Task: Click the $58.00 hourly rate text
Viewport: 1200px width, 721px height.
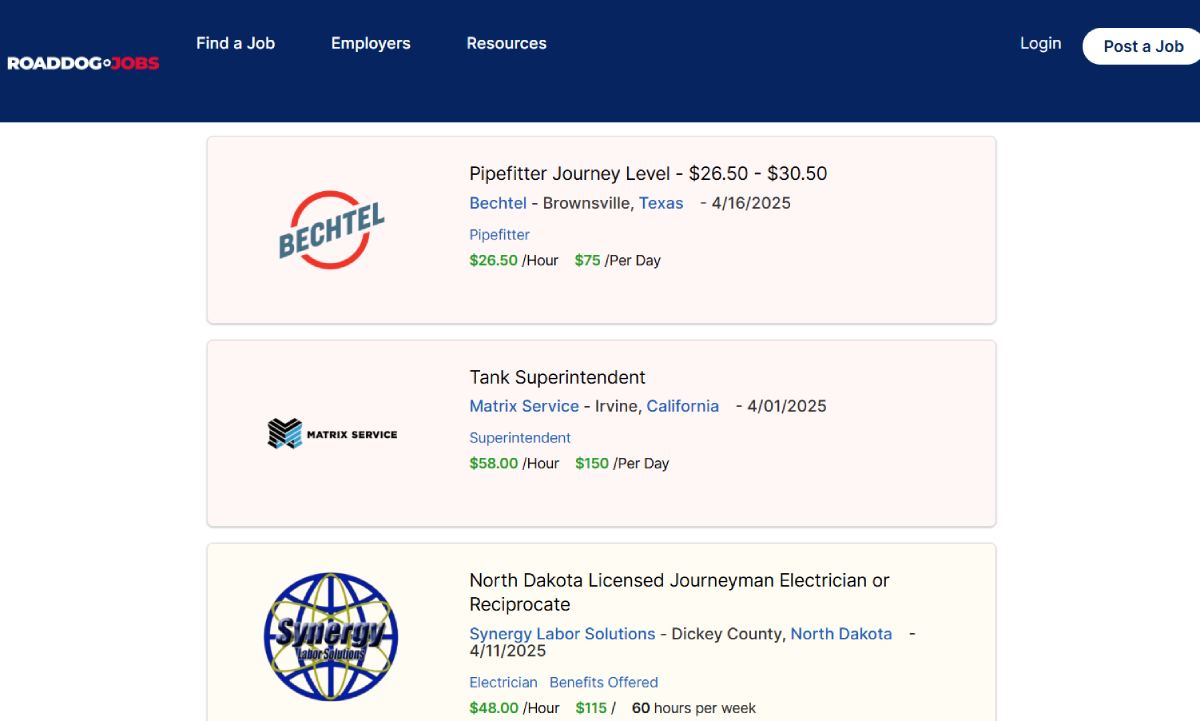Action: coord(493,463)
